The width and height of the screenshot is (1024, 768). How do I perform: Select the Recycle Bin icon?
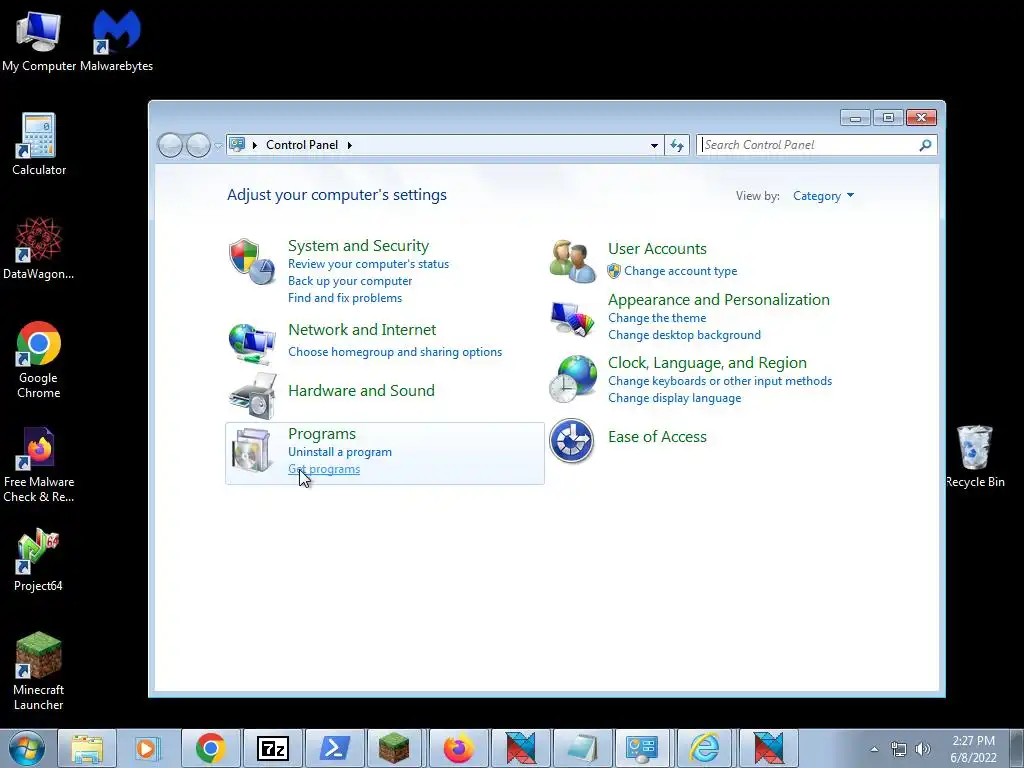point(975,456)
